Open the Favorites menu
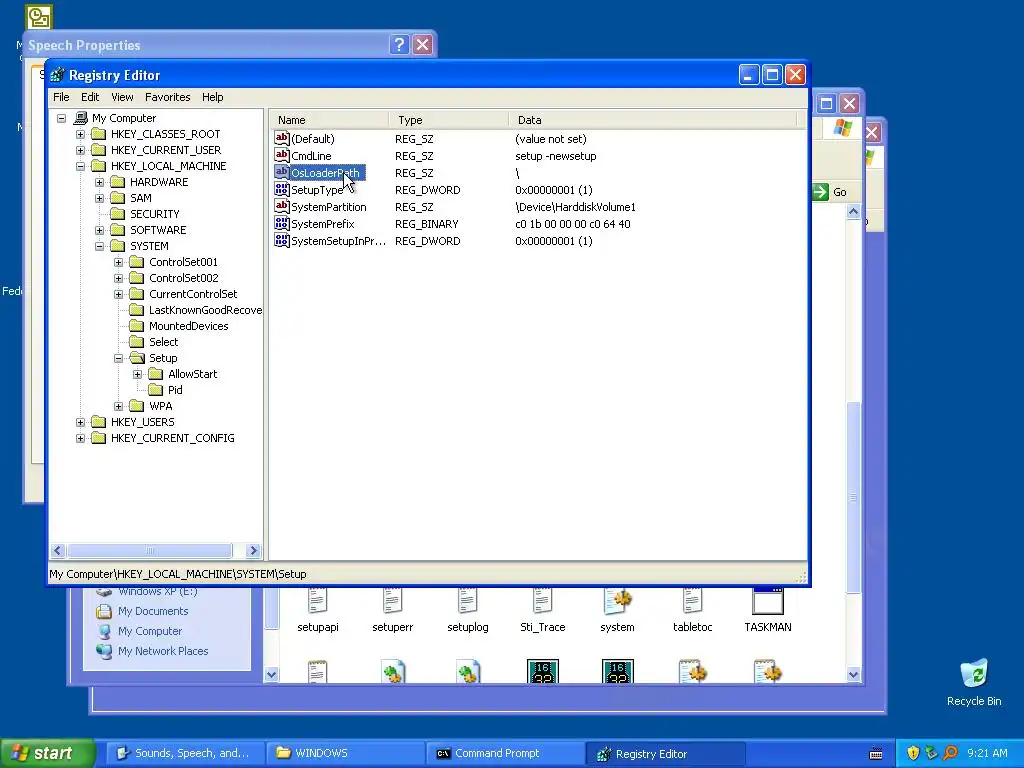This screenshot has width=1024, height=768. click(x=168, y=97)
